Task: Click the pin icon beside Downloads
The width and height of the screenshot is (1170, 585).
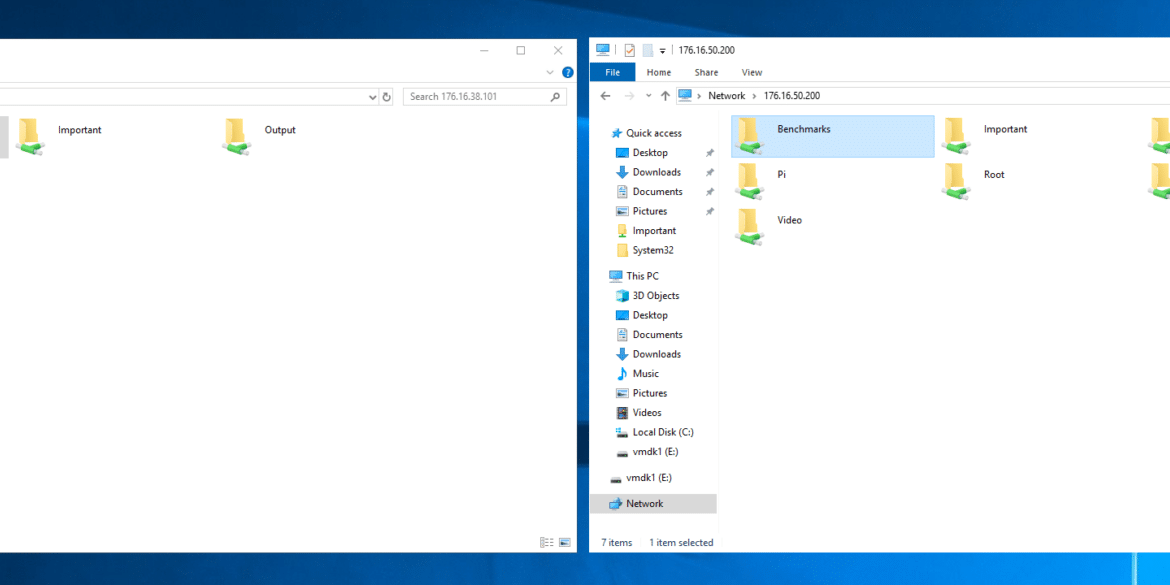Action: point(710,172)
